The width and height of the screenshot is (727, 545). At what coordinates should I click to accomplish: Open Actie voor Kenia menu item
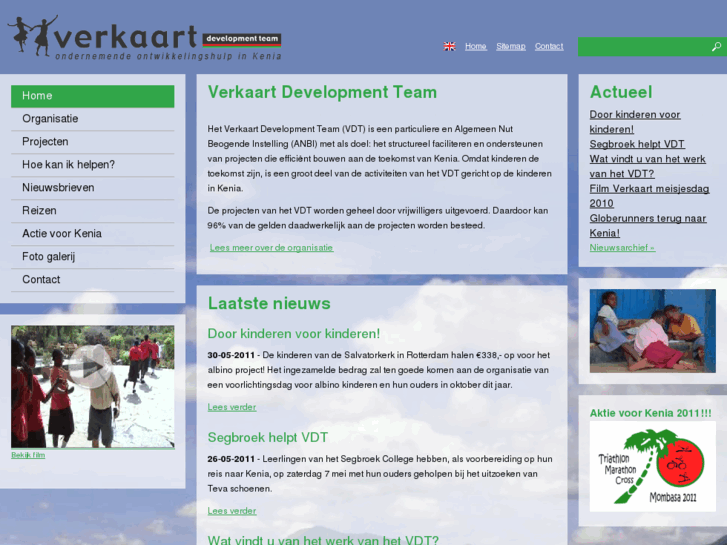pos(93,234)
